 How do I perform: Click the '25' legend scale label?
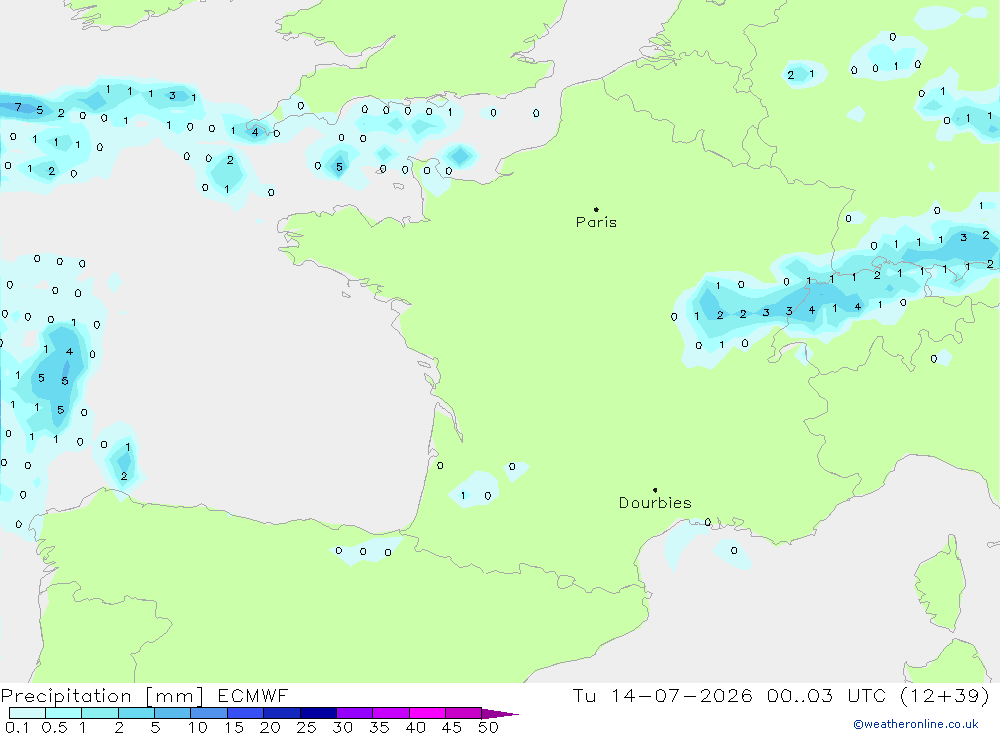(x=307, y=727)
